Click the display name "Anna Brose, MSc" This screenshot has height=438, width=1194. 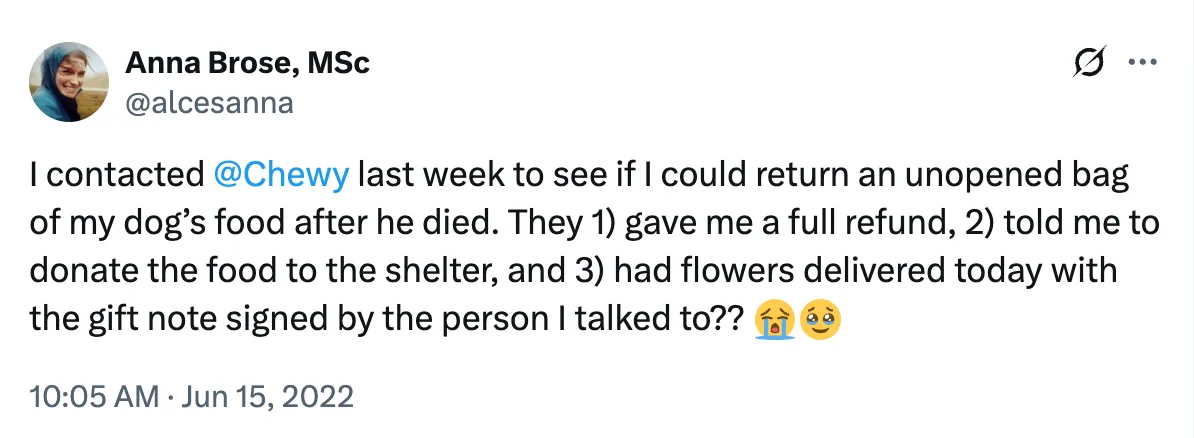(247, 64)
